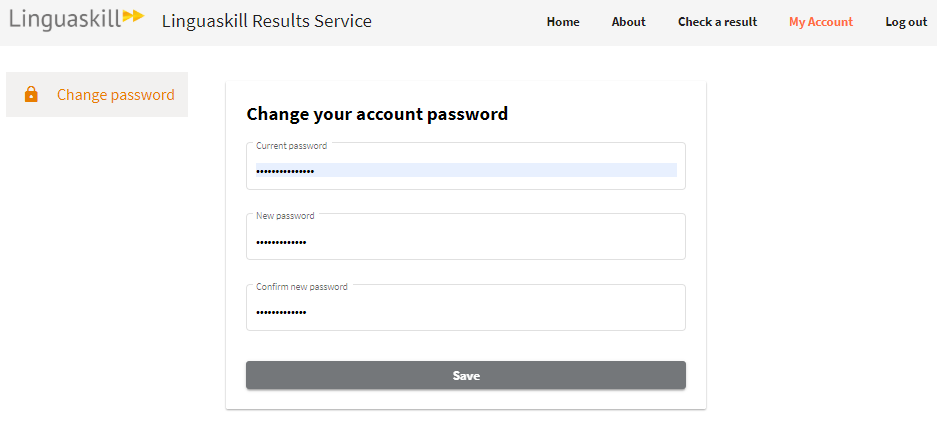The image size is (937, 445).
Task: Click the Linguaskill wordmark logo
Action: pos(76,19)
